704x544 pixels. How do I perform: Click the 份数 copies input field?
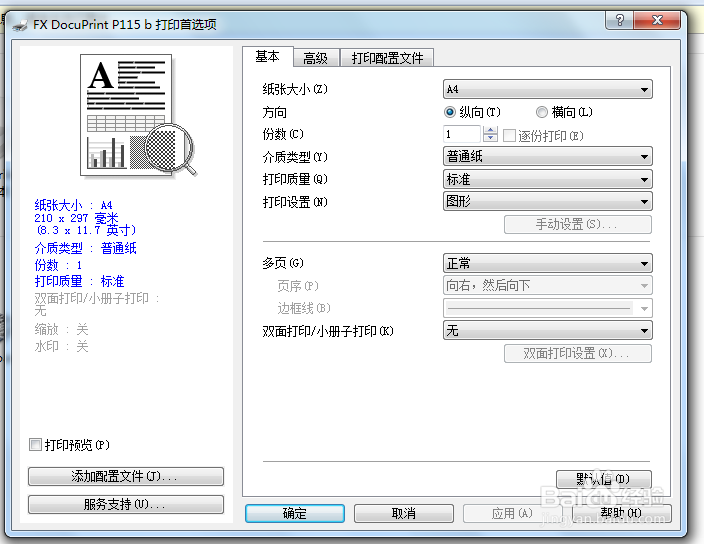(462, 134)
